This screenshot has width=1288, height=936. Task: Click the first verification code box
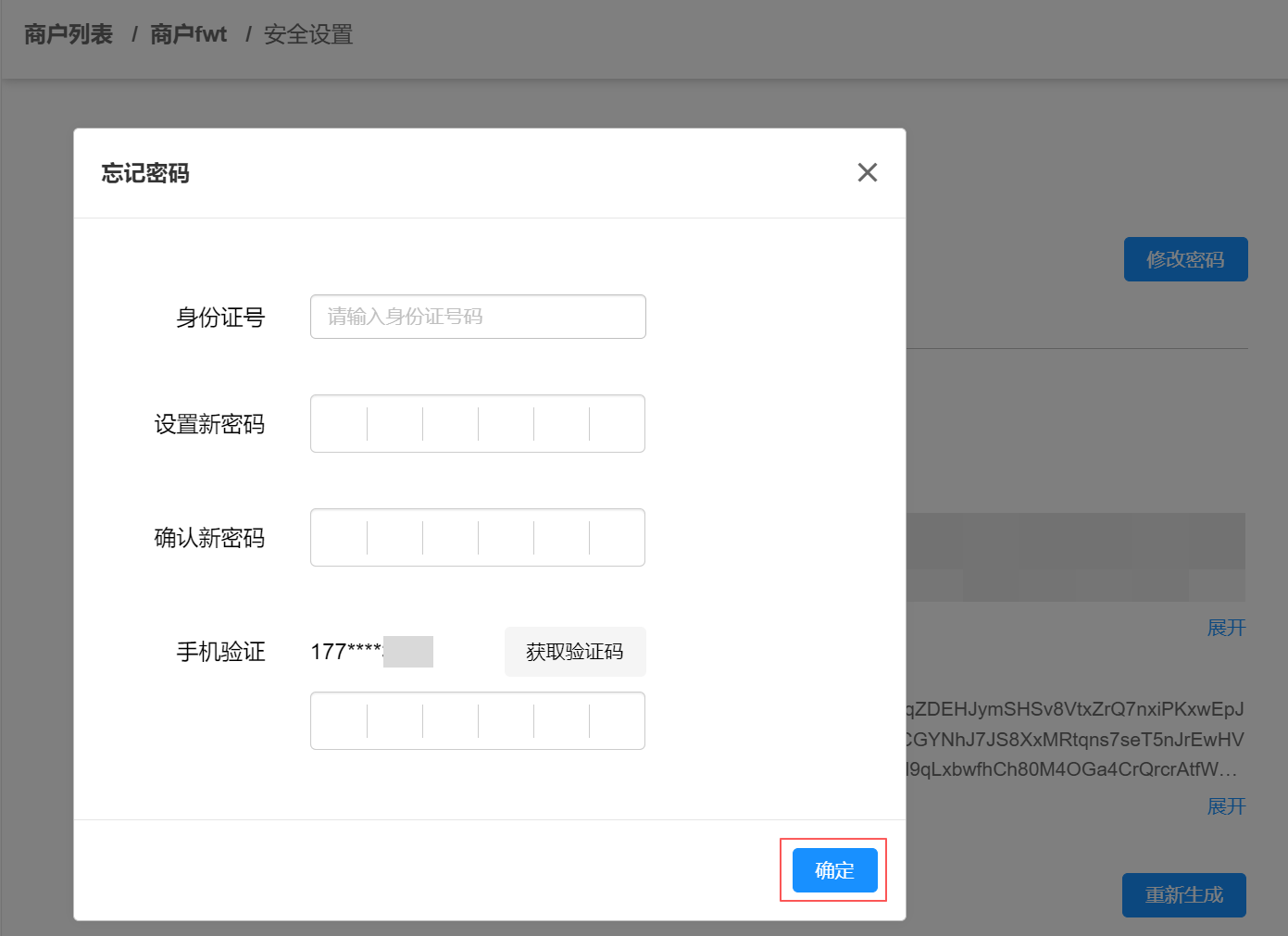[x=338, y=720]
